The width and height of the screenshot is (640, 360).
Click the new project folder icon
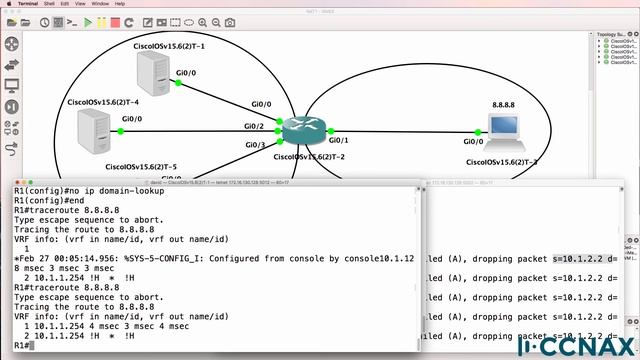12,22
